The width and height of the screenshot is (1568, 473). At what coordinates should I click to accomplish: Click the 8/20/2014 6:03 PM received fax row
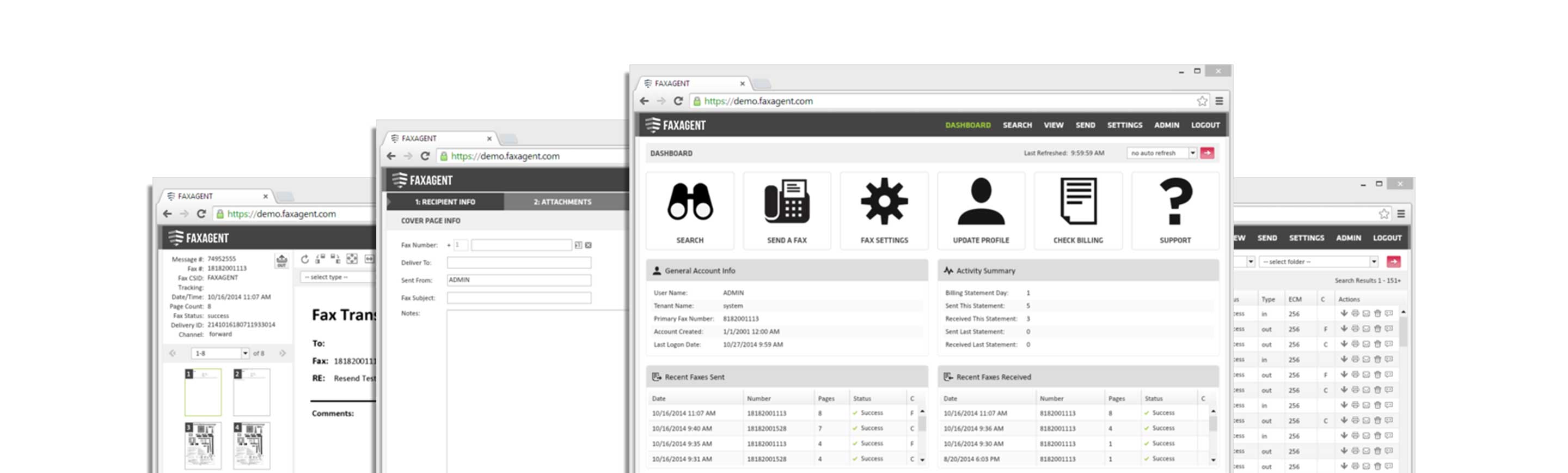coord(1074,459)
